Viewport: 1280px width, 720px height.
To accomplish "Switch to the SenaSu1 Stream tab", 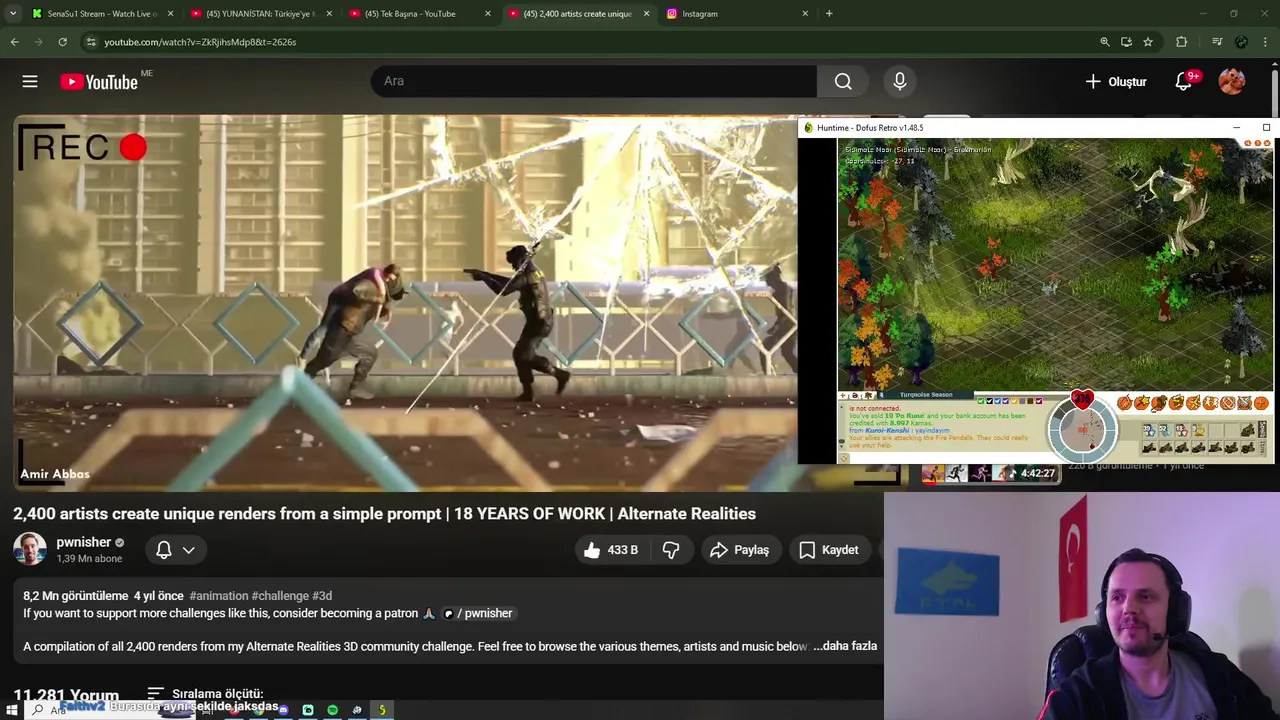I will click(x=102, y=14).
